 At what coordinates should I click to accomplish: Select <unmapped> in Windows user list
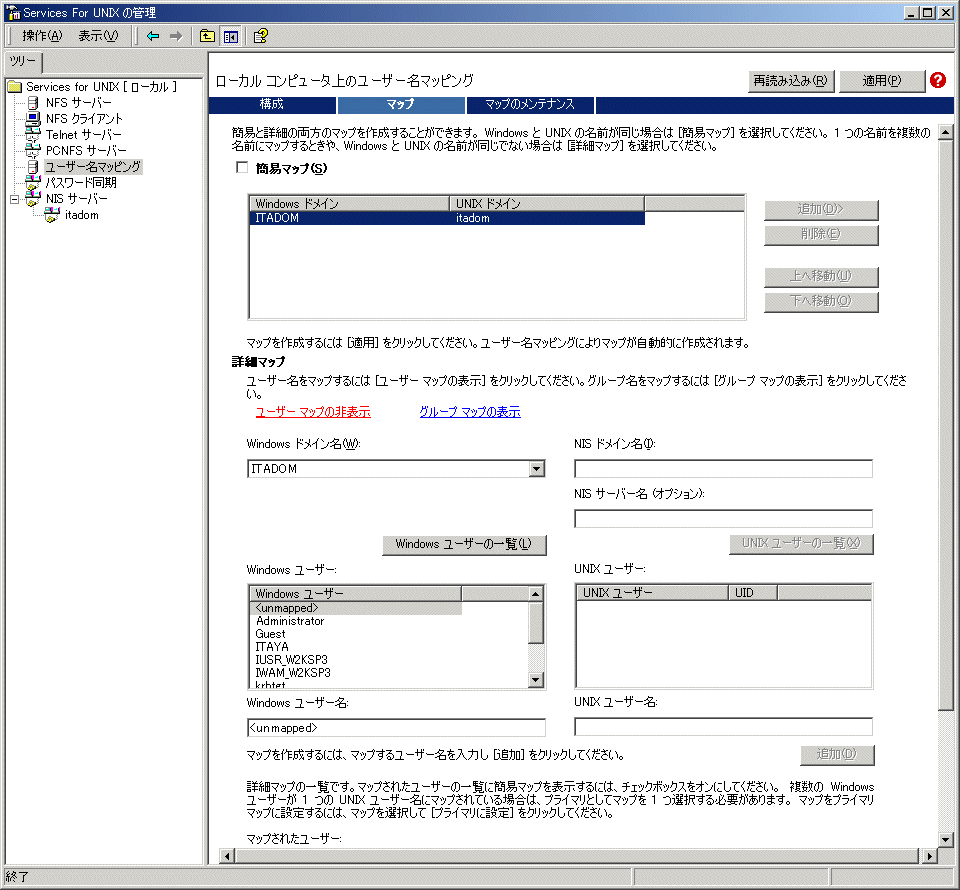tap(355, 608)
